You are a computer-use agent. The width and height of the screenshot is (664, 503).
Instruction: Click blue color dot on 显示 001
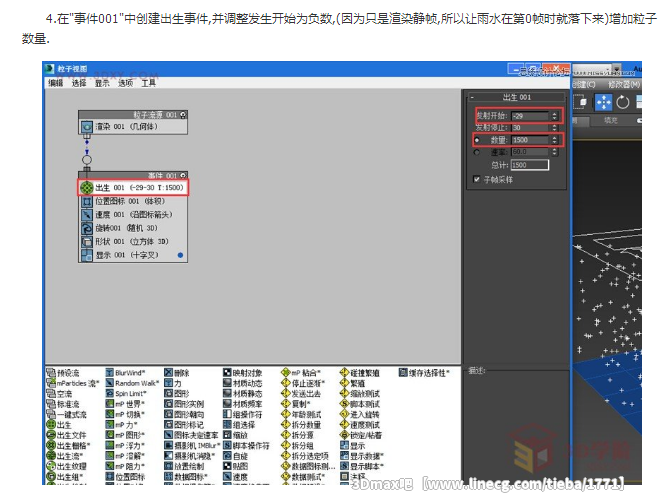click(x=180, y=255)
